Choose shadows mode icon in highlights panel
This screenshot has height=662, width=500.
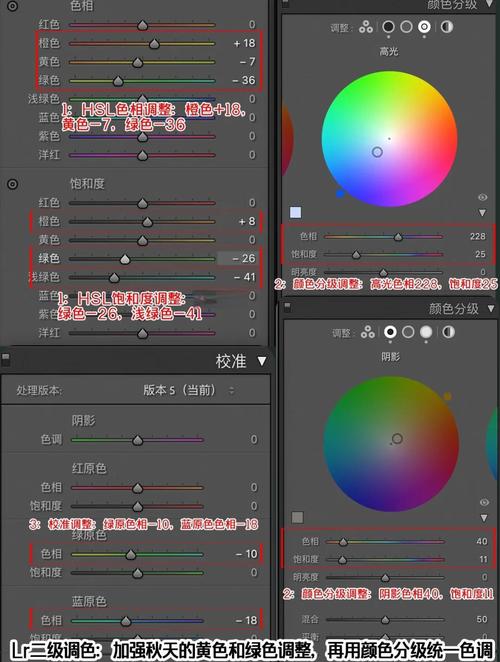click(389, 27)
